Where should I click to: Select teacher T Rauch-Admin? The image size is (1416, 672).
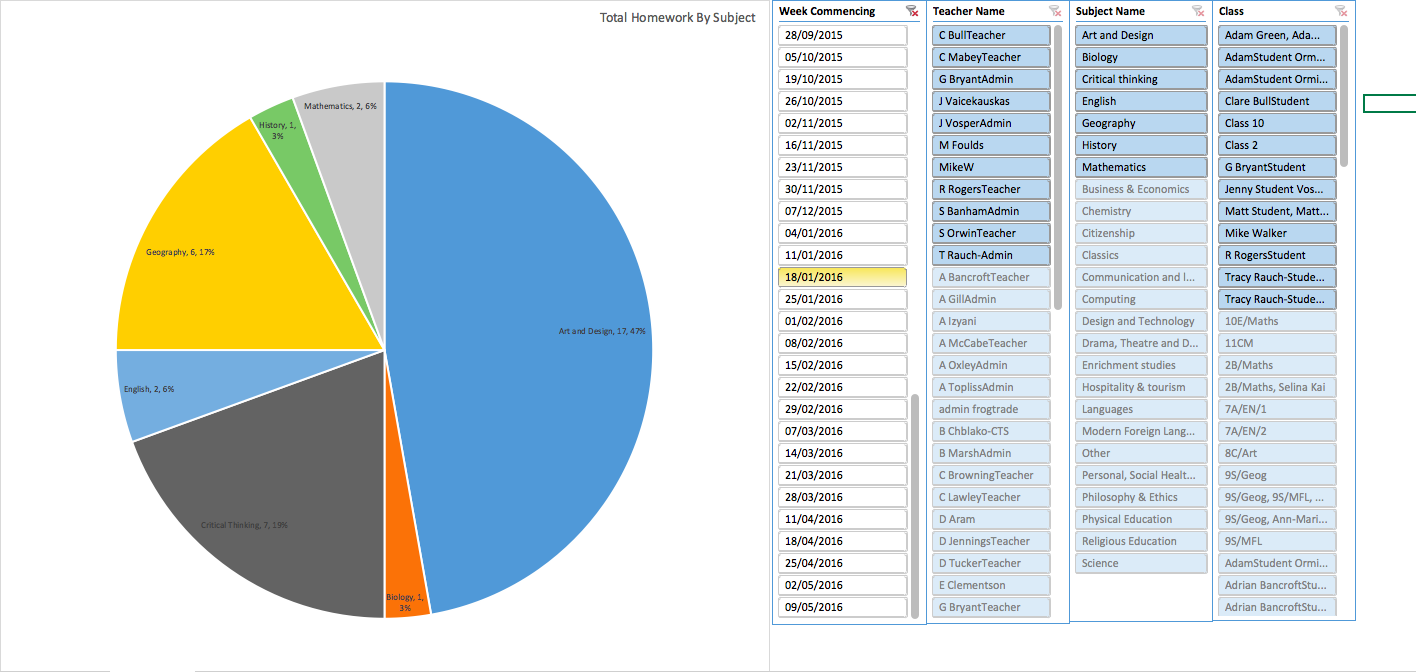pyautogui.click(x=991, y=255)
